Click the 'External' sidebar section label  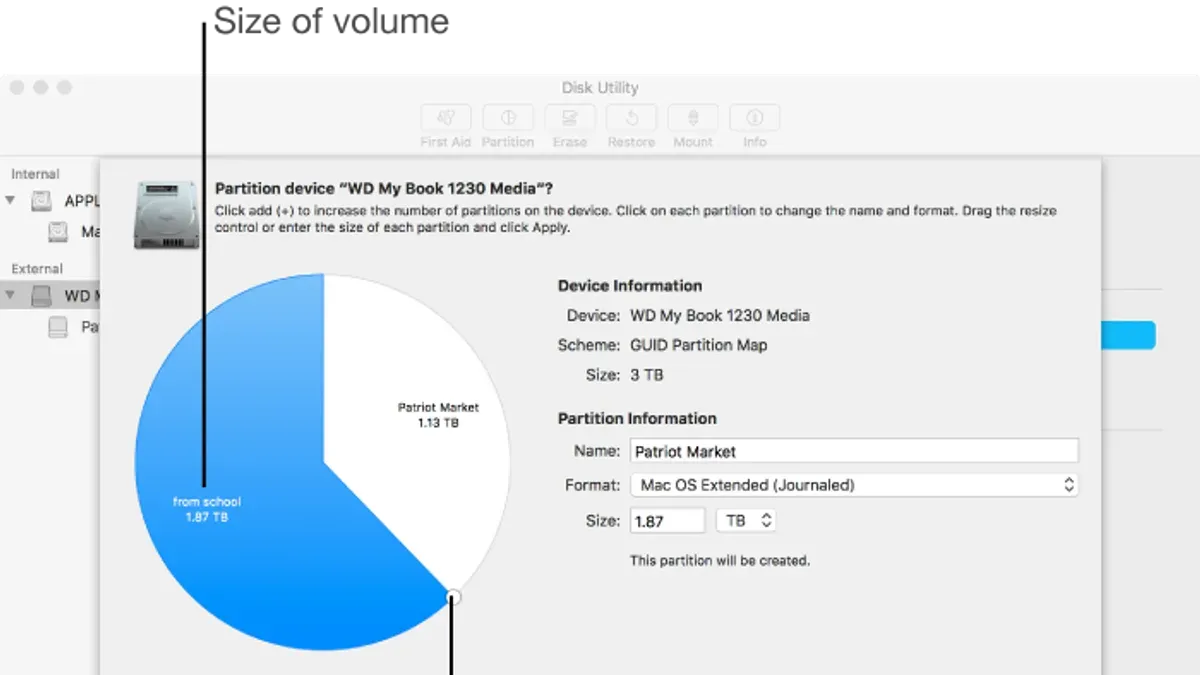(37, 268)
